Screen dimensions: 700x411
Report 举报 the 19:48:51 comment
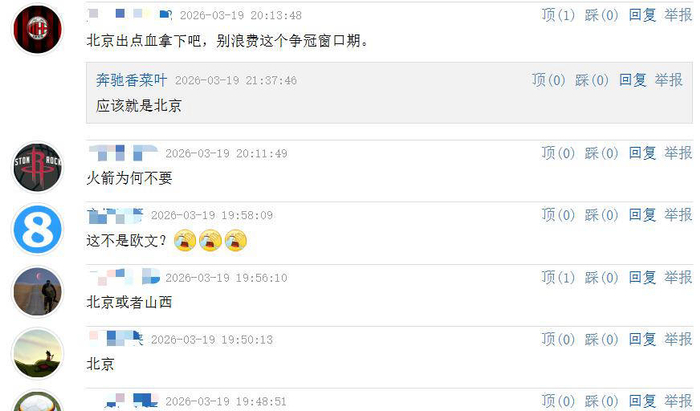(678, 401)
